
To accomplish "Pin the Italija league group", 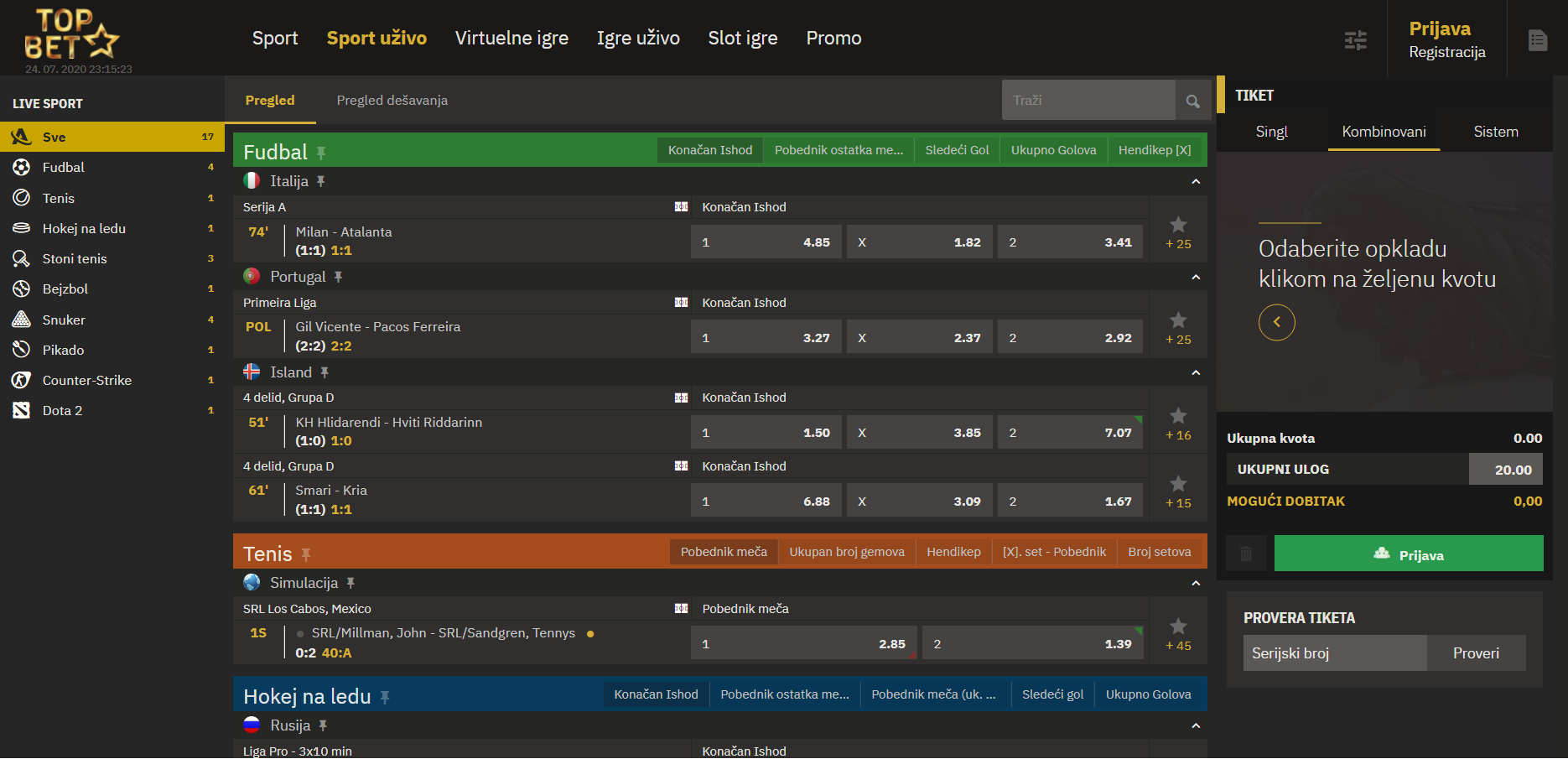I will (x=320, y=181).
